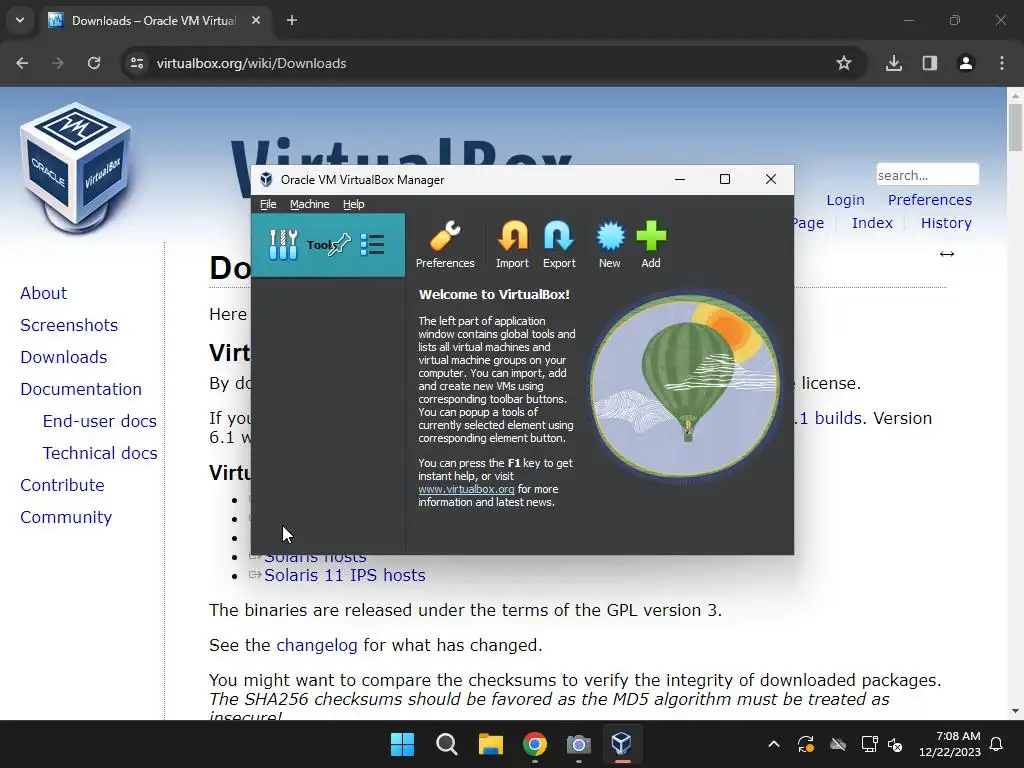Bookmark this page with star icon

(844, 63)
